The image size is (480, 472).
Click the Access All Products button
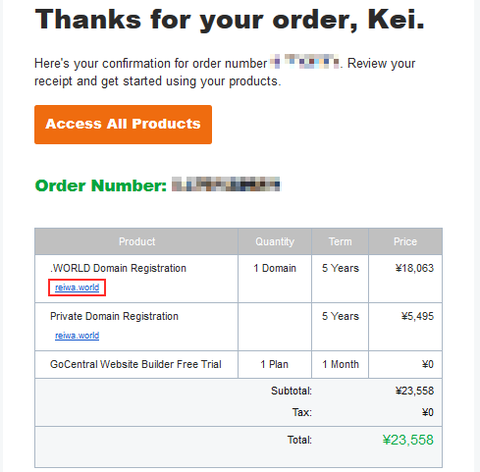pyautogui.click(x=123, y=124)
